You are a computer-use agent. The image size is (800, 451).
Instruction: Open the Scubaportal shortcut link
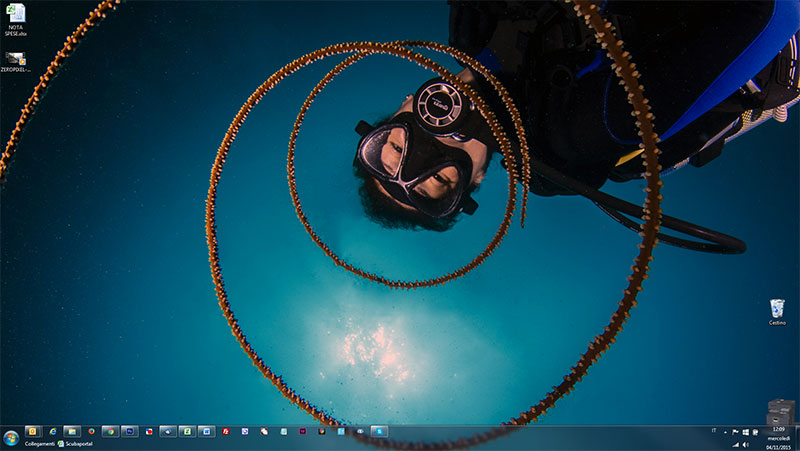(x=73, y=443)
